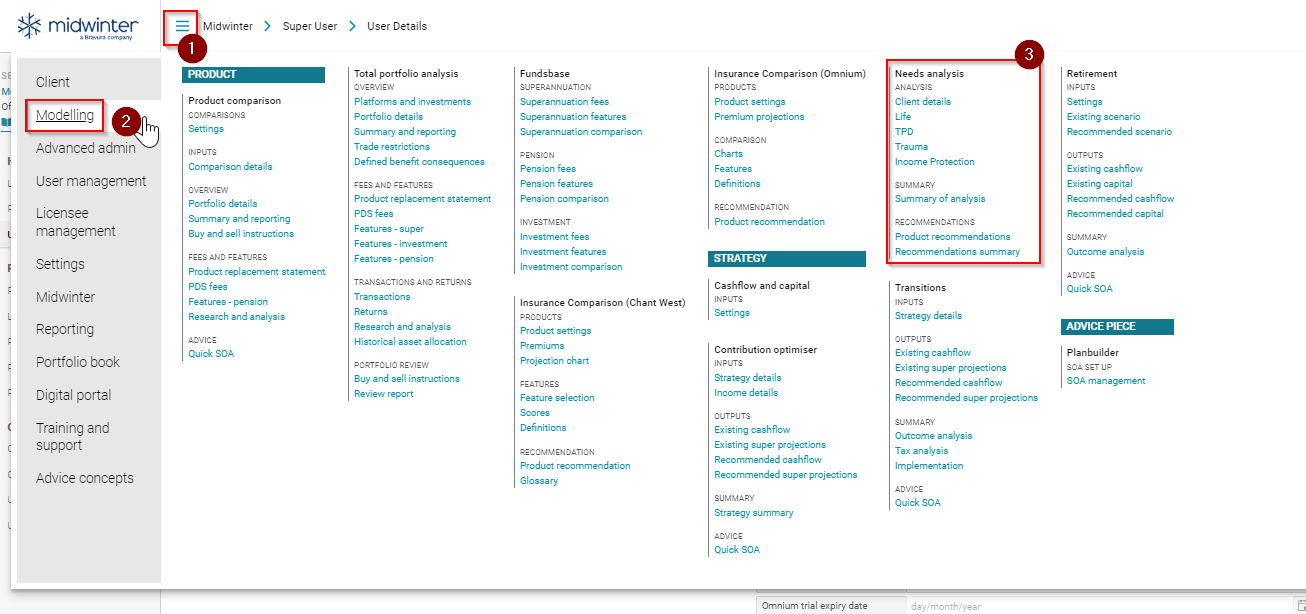This screenshot has width=1306, height=614.
Task: Open SOA management under Planbuilder
Action: (1106, 381)
